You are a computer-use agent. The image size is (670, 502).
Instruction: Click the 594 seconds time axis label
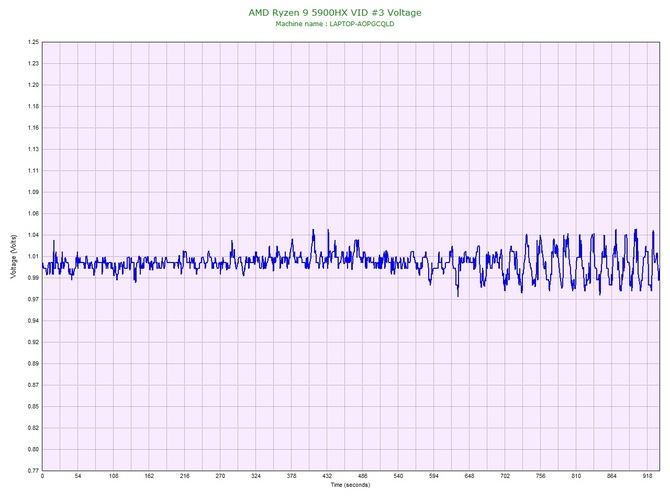(x=434, y=476)
